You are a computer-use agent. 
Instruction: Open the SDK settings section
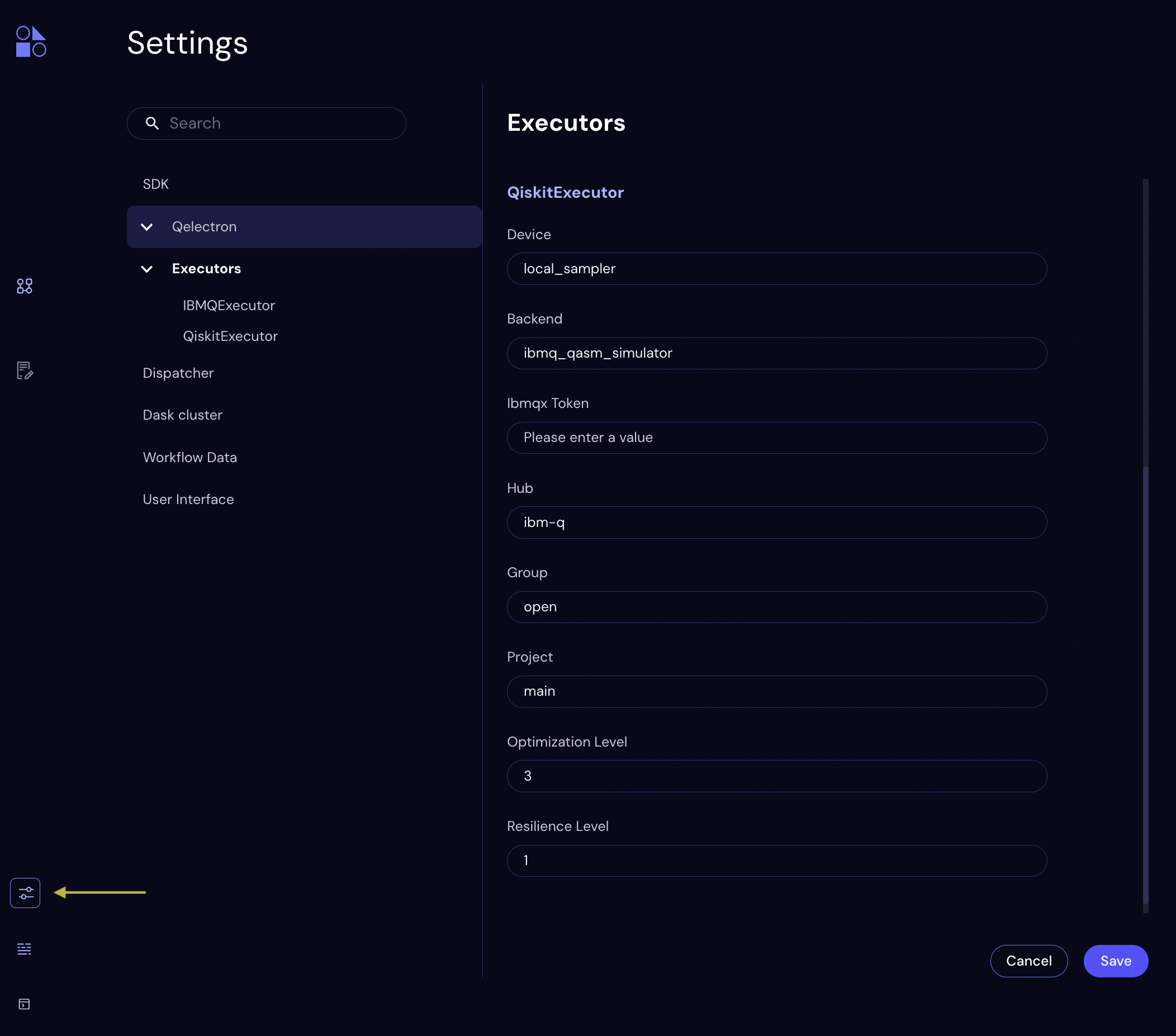[155, 184]
